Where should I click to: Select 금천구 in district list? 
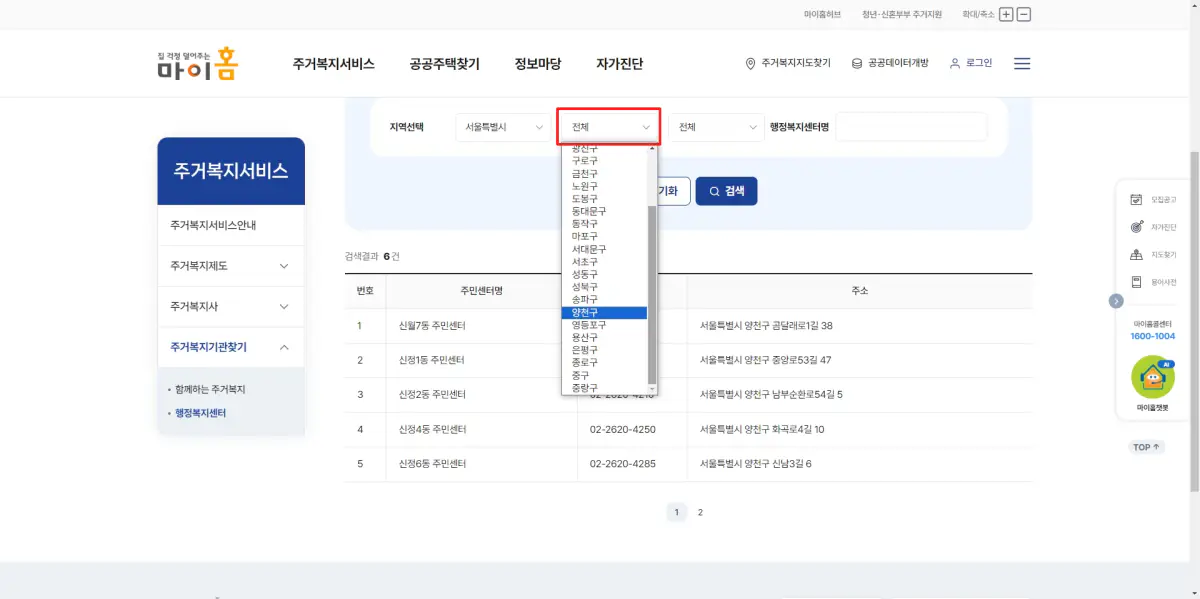[x=605, y=174]
